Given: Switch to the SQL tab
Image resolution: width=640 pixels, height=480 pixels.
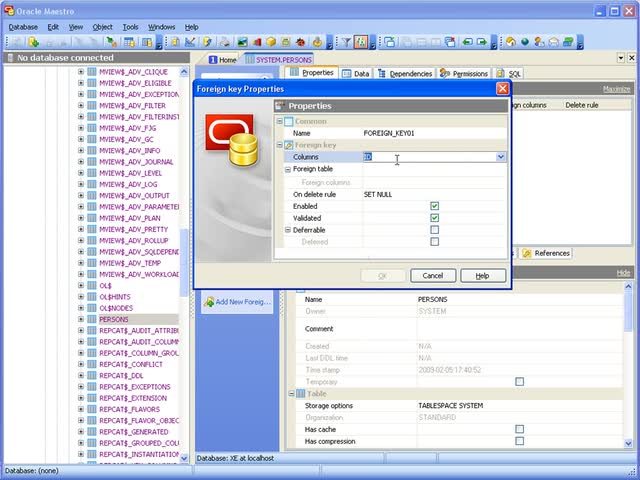Looking at the screenshot, I should 509,73.
